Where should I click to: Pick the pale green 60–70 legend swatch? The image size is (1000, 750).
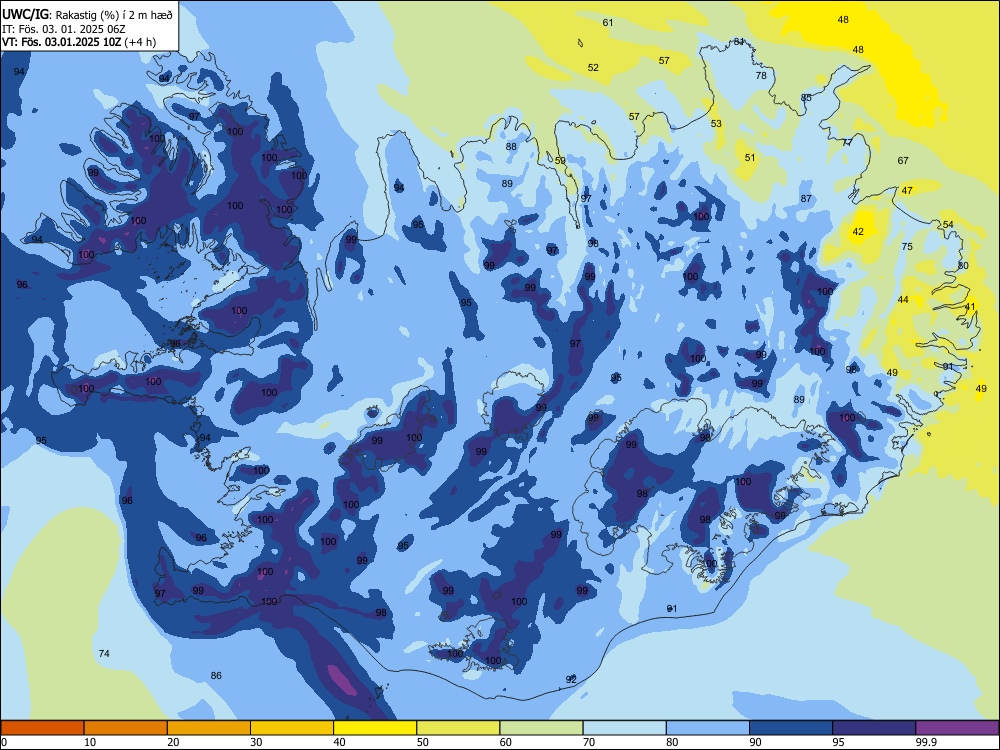coord(541,728)
